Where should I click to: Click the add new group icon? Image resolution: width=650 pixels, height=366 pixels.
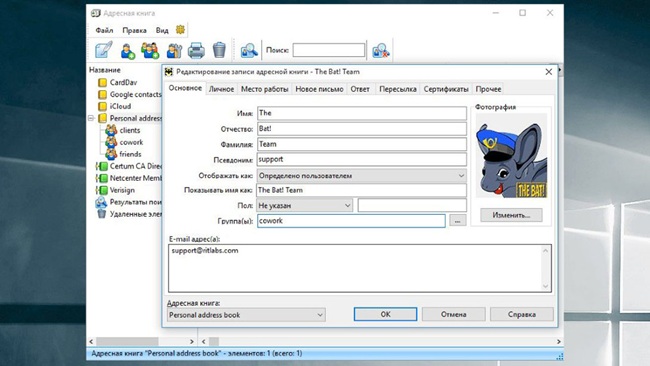pos(150,51)
